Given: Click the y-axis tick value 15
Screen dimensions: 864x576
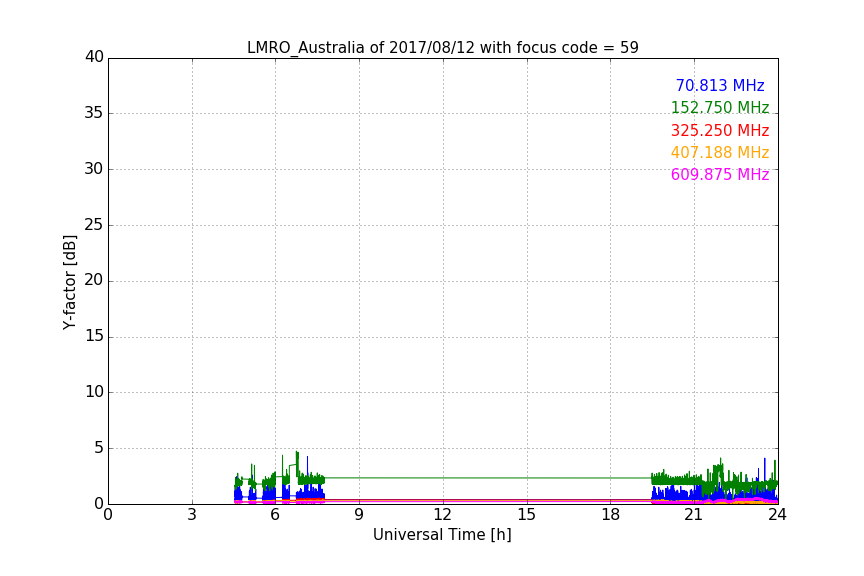Looking at the screenshot, I should [x=94, y=336].
